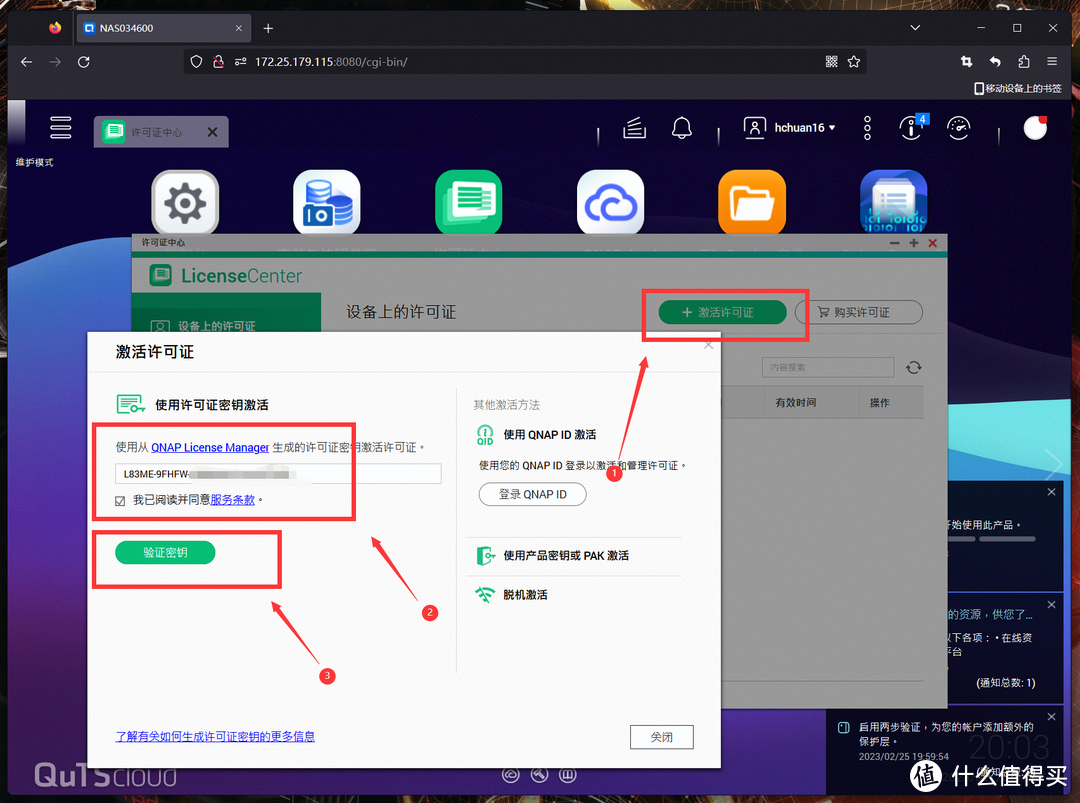The height and width of the screenshot is (803, 1080).
Task: Open a new Firefox tab
Action: 269,28
